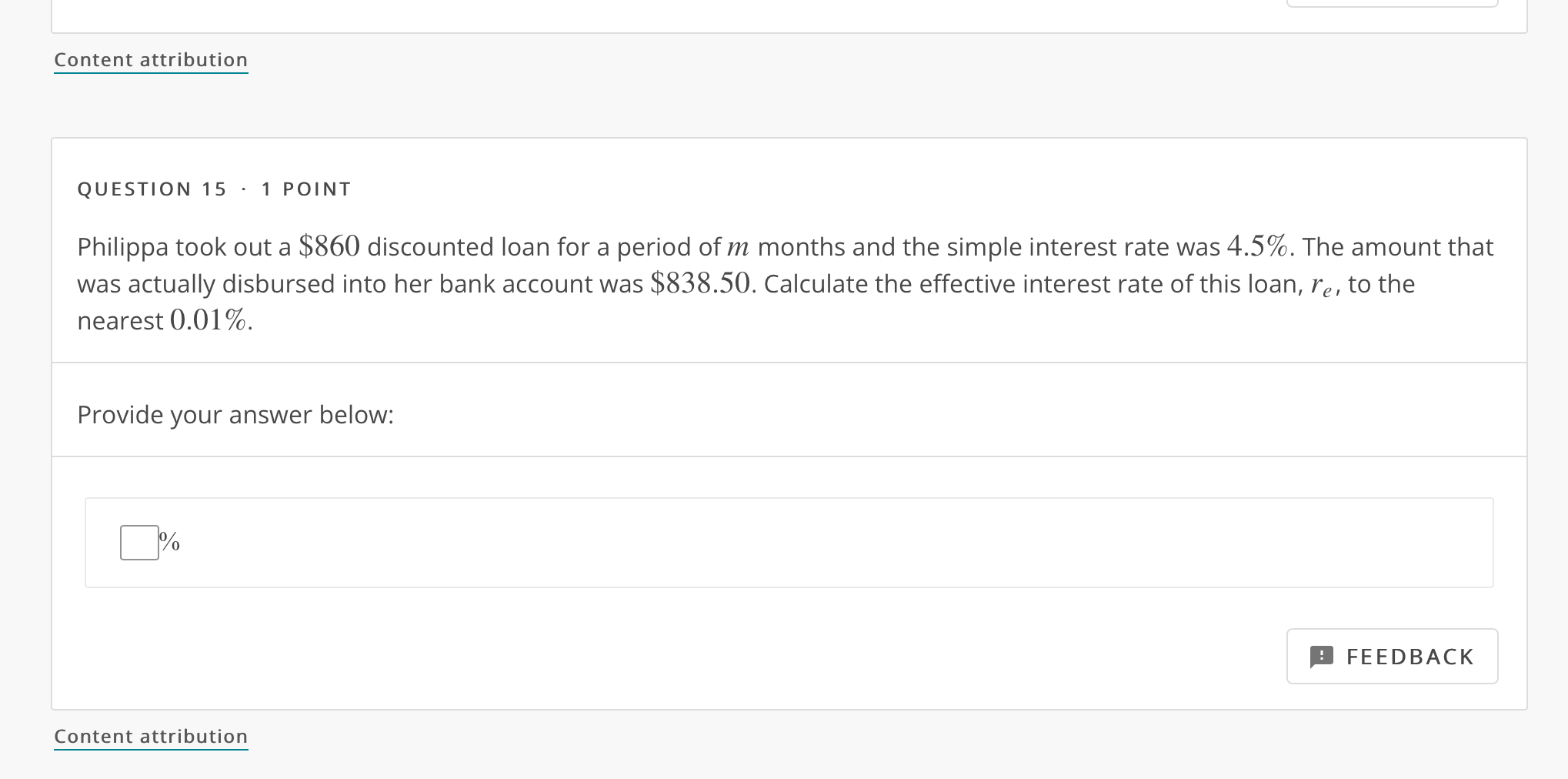This screenshot has height=779, width=1568.
Task: Open the top Content attribution link
Action: pyautogui.click(x=150, y=59)
